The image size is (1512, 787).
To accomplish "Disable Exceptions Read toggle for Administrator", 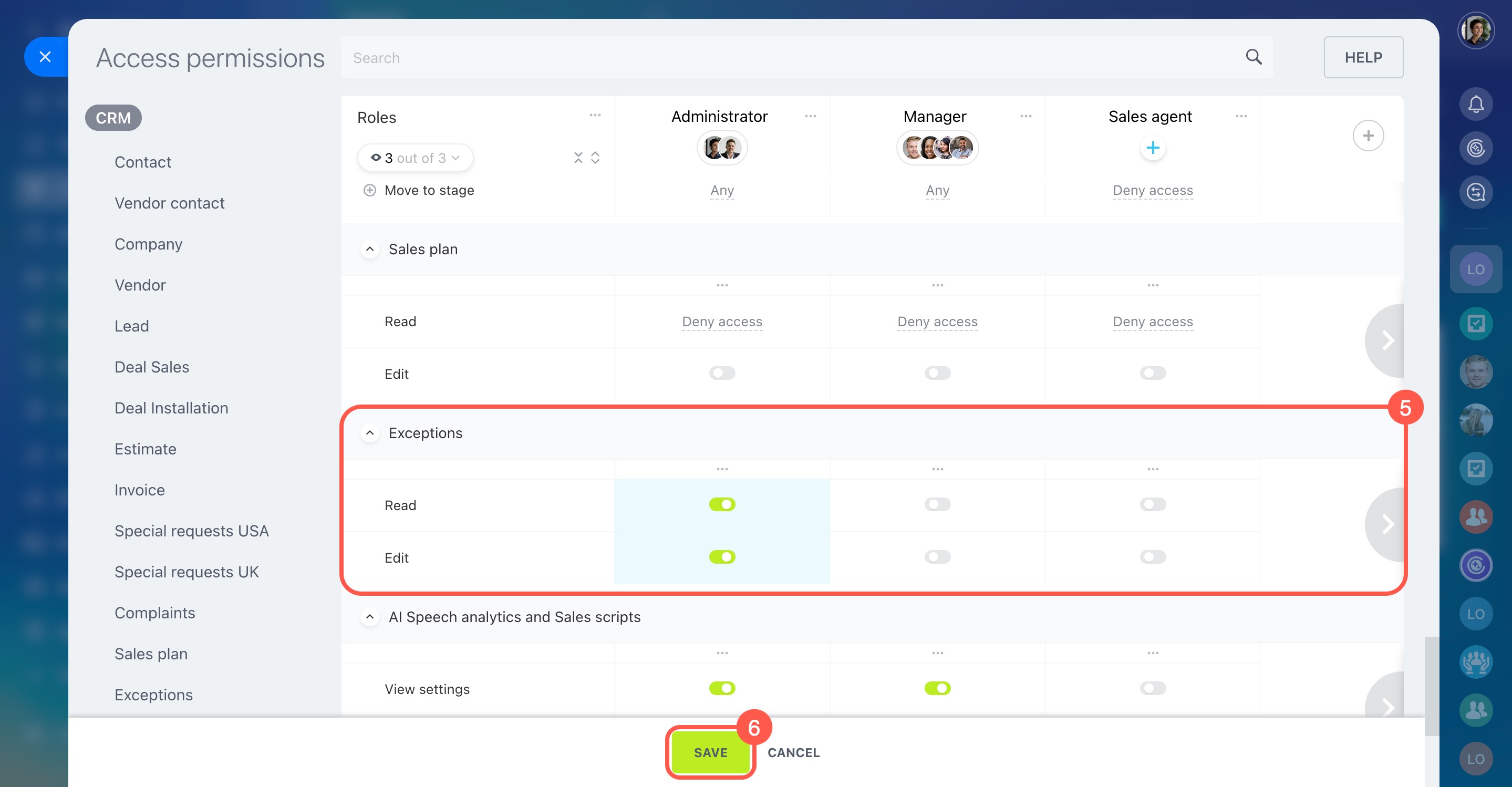I will point(721,504).
